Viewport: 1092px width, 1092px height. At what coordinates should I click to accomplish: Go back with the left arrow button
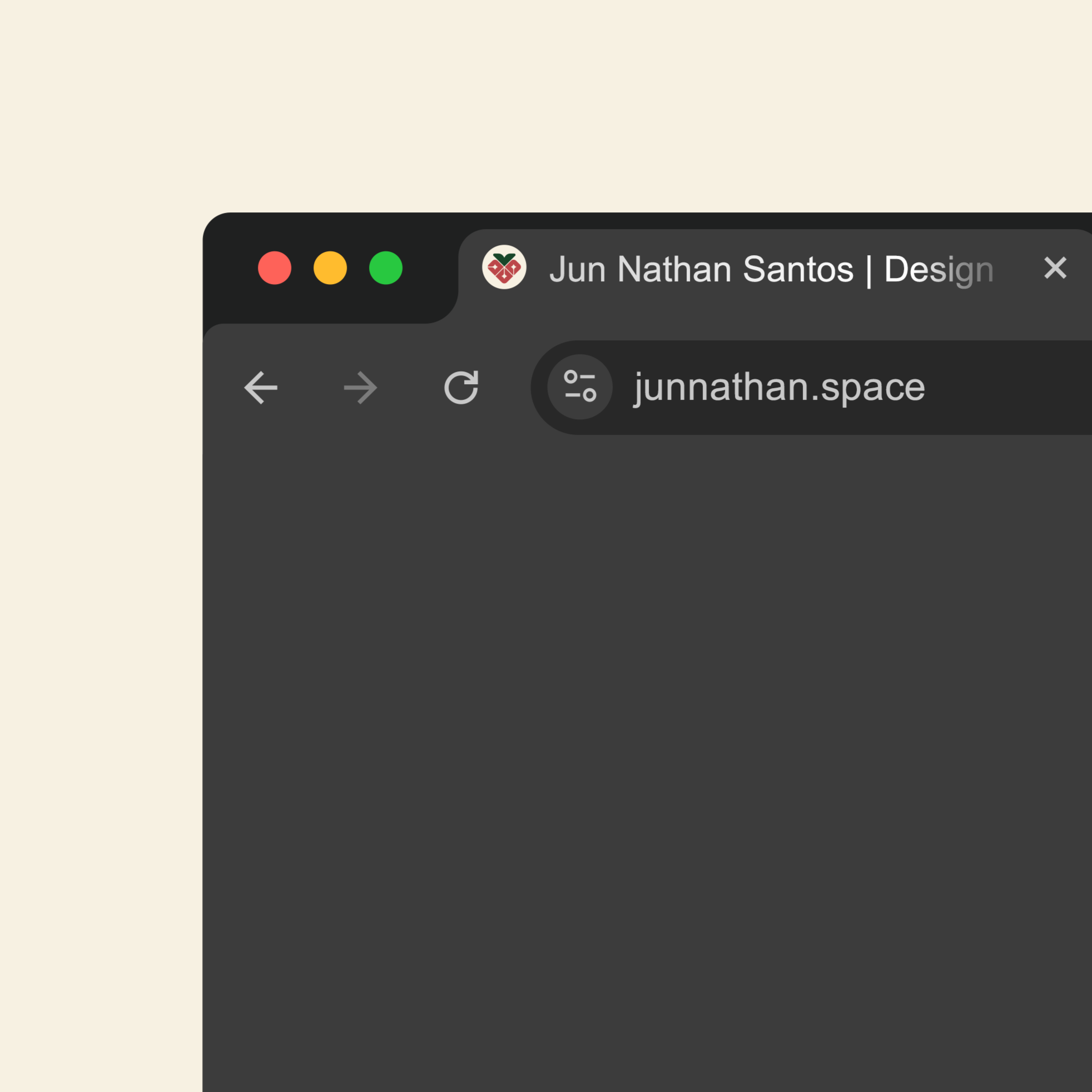(x=261, y=388)
